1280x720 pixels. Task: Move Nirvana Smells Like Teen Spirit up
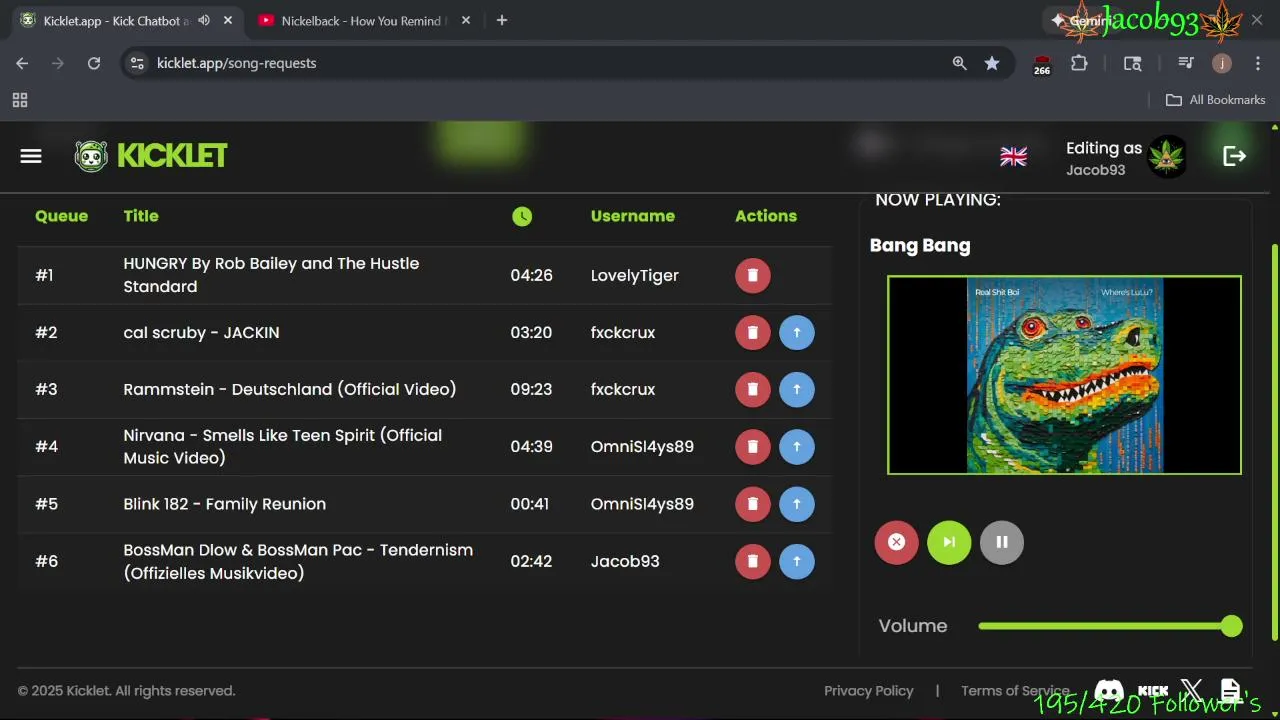click(x=797, y=446)
